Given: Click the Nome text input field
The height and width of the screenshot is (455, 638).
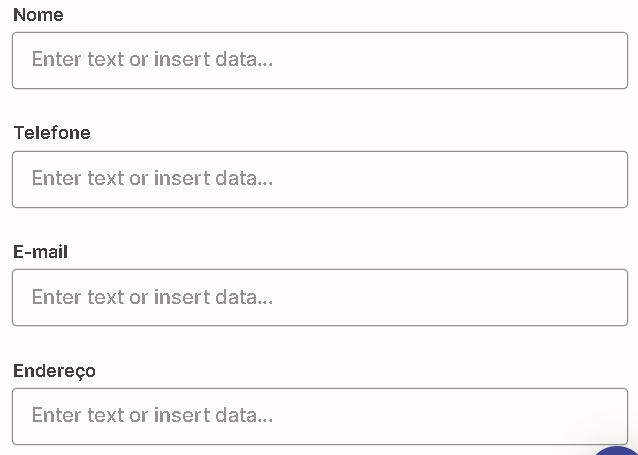Looking at the screenshot, I should coord(320,60).
